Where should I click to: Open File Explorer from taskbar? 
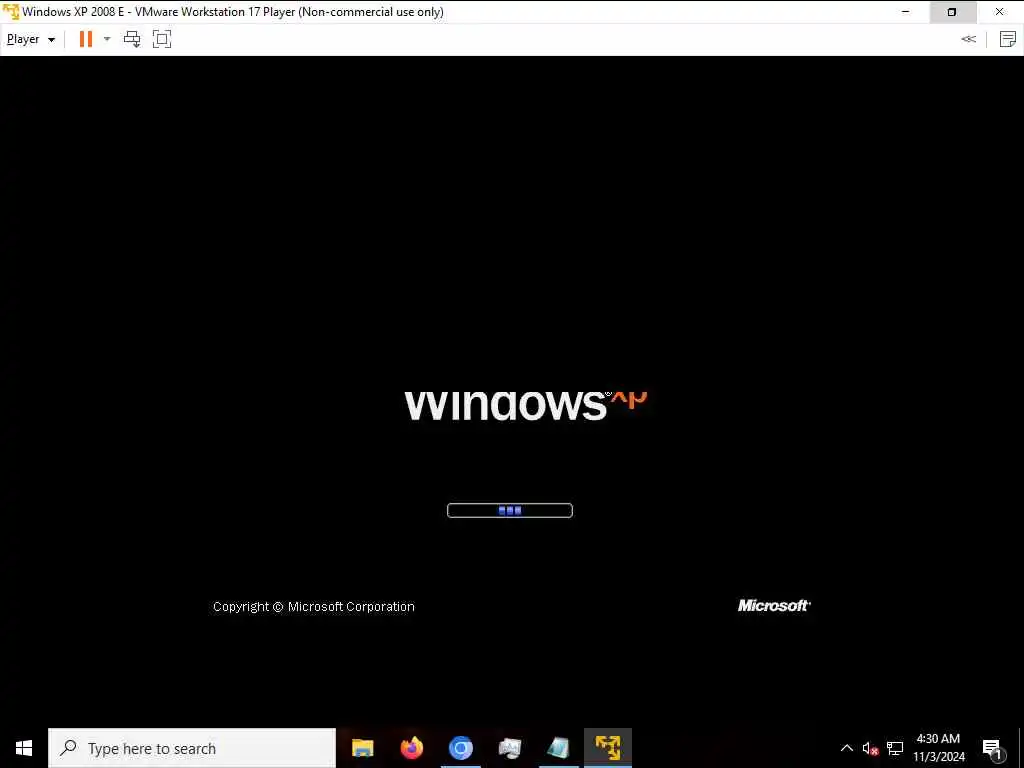pyautogui.click(x=362, y=748)
